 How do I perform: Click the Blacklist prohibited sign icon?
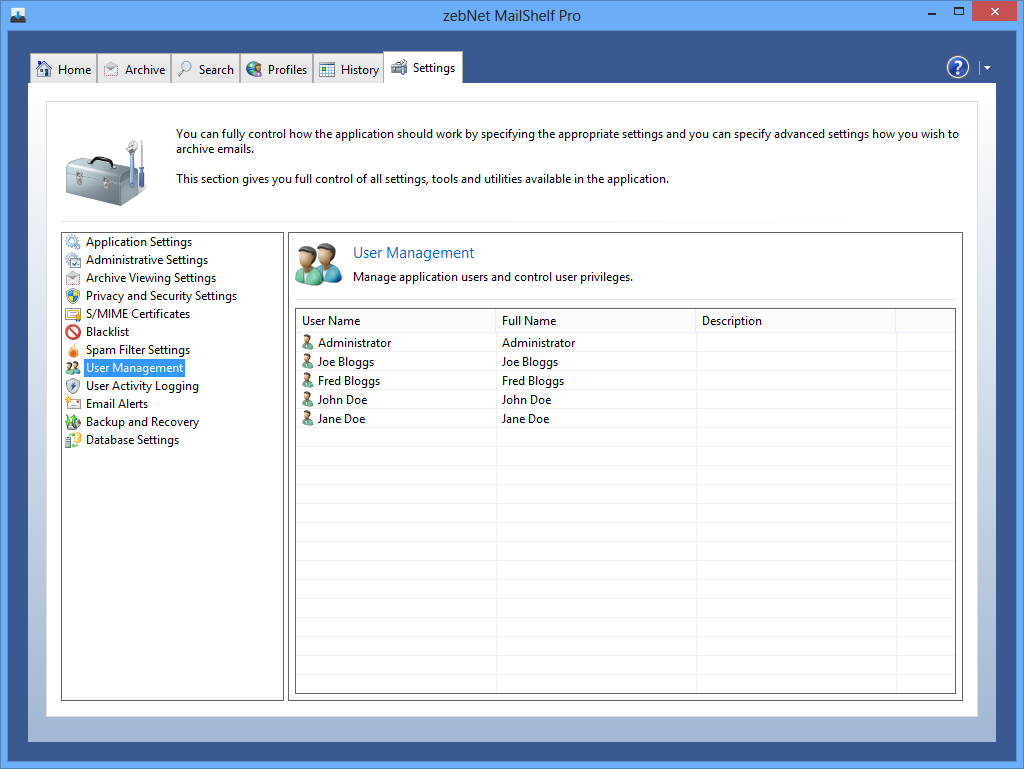click(73, 332)
